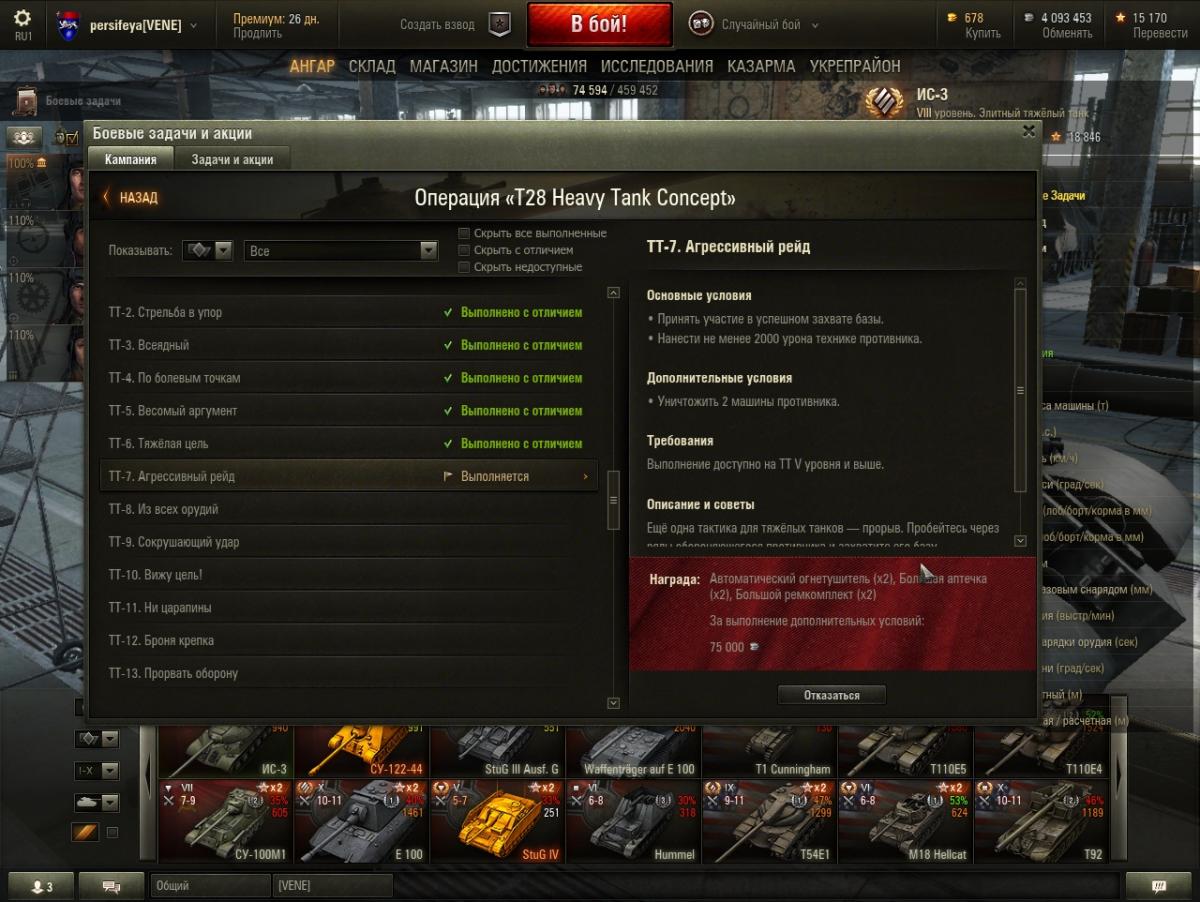Open the notifications icon at bottom right
Screen dimensions: 1200x902
point(1159,886)
